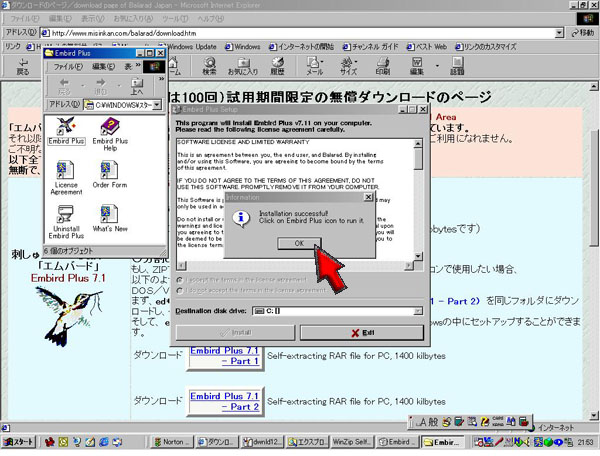Open IE Help (ヘルプ) menu
The image size is (600, 456).
(x=210, y=18)
